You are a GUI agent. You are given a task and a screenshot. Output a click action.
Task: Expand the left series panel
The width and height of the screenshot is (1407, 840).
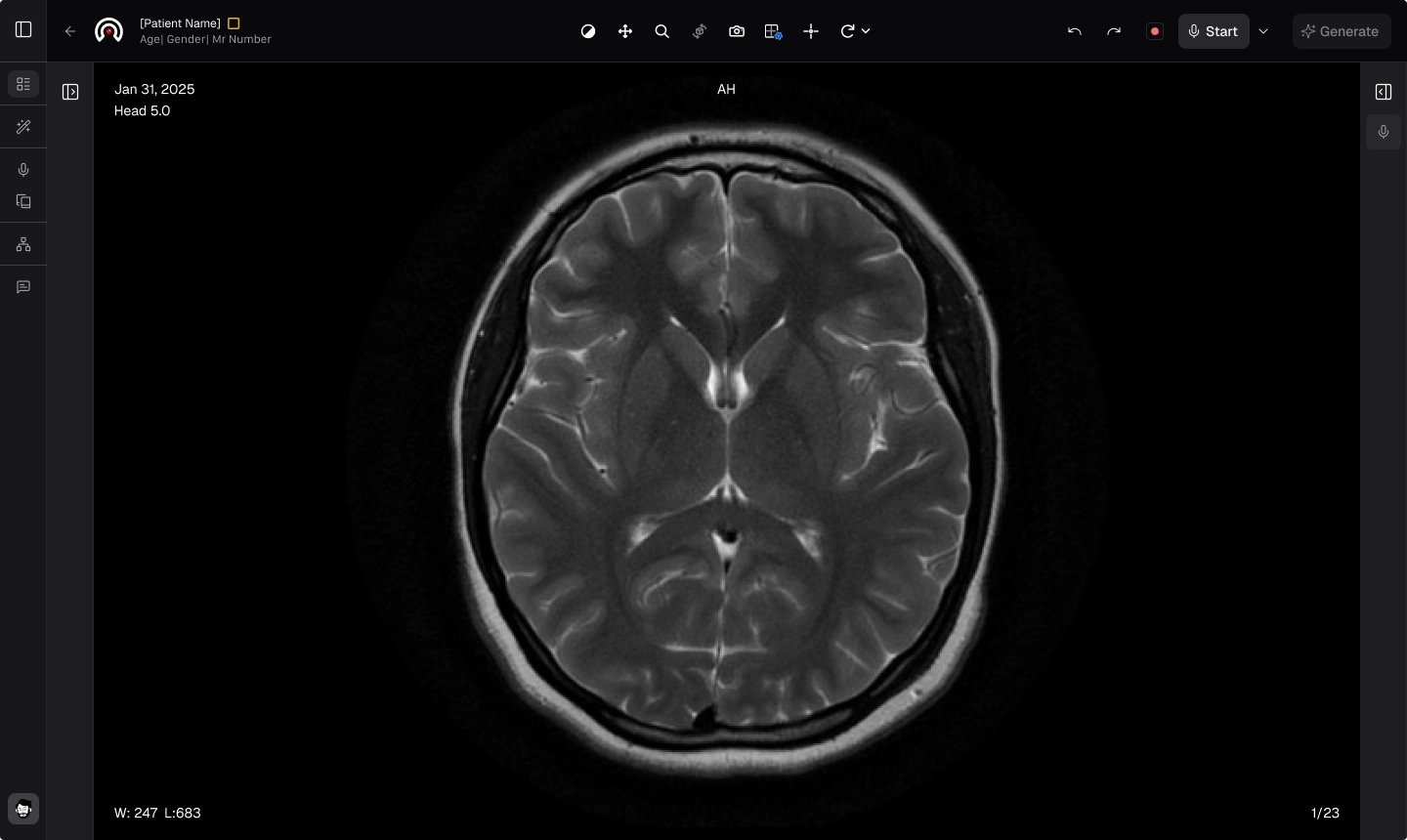tap(70, 92)
